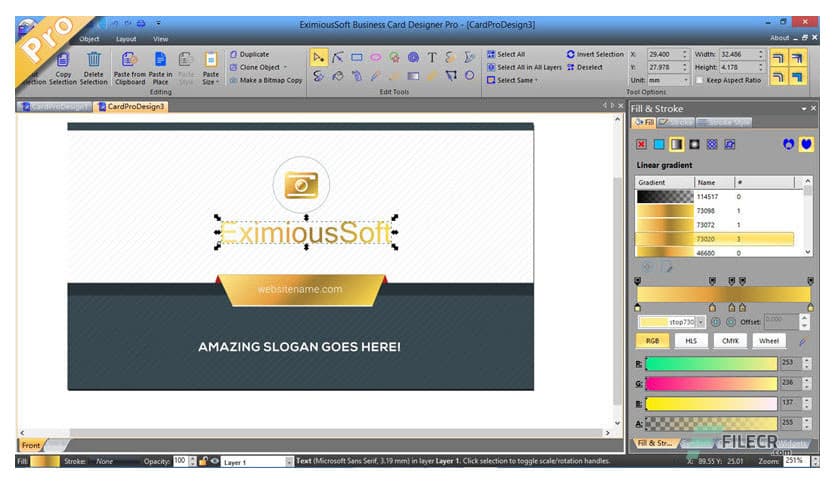The width and height of the screenshot is (836, 484).
Task: Select the No paint fill option
Action: [x=641, y=144]
